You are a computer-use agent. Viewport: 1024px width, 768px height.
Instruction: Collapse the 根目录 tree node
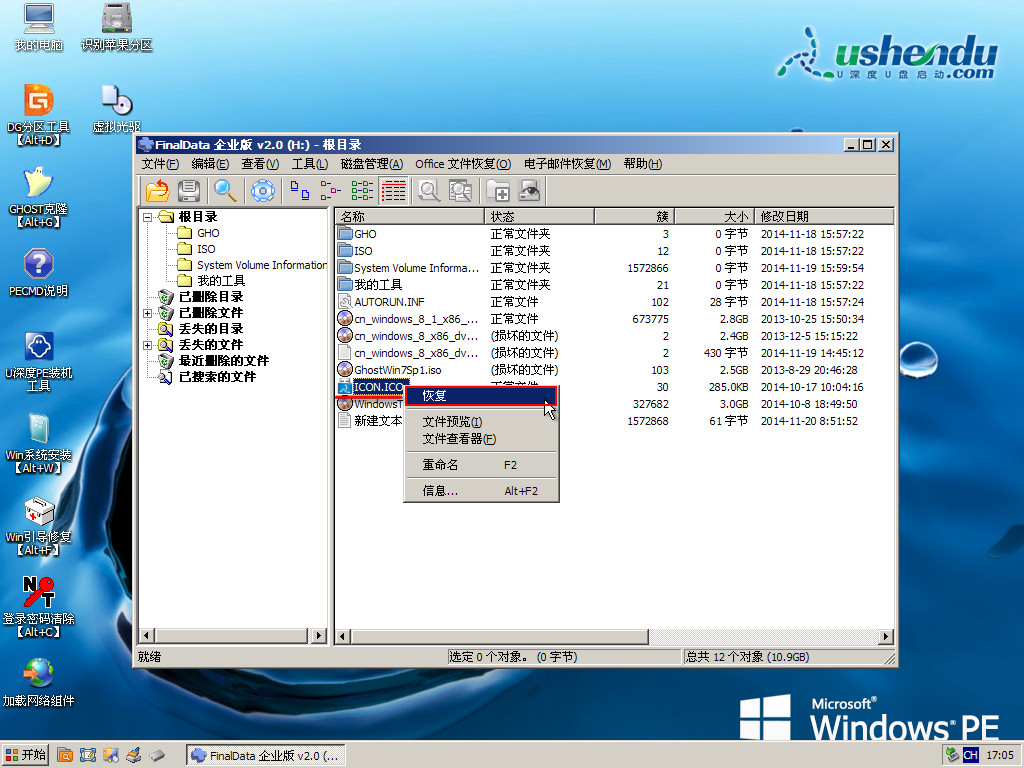click(x=148, y=217)
